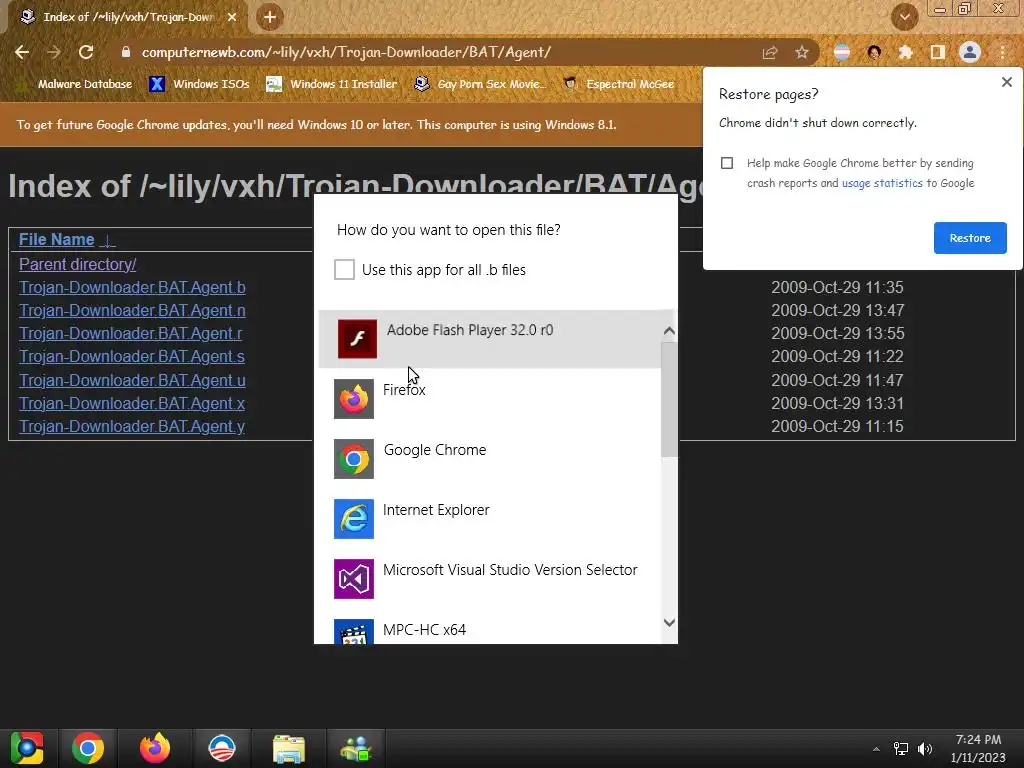The image size is (1024, 768).
Task: Open the Chrome three-dot menu
Action: [x=1002, y=52]
